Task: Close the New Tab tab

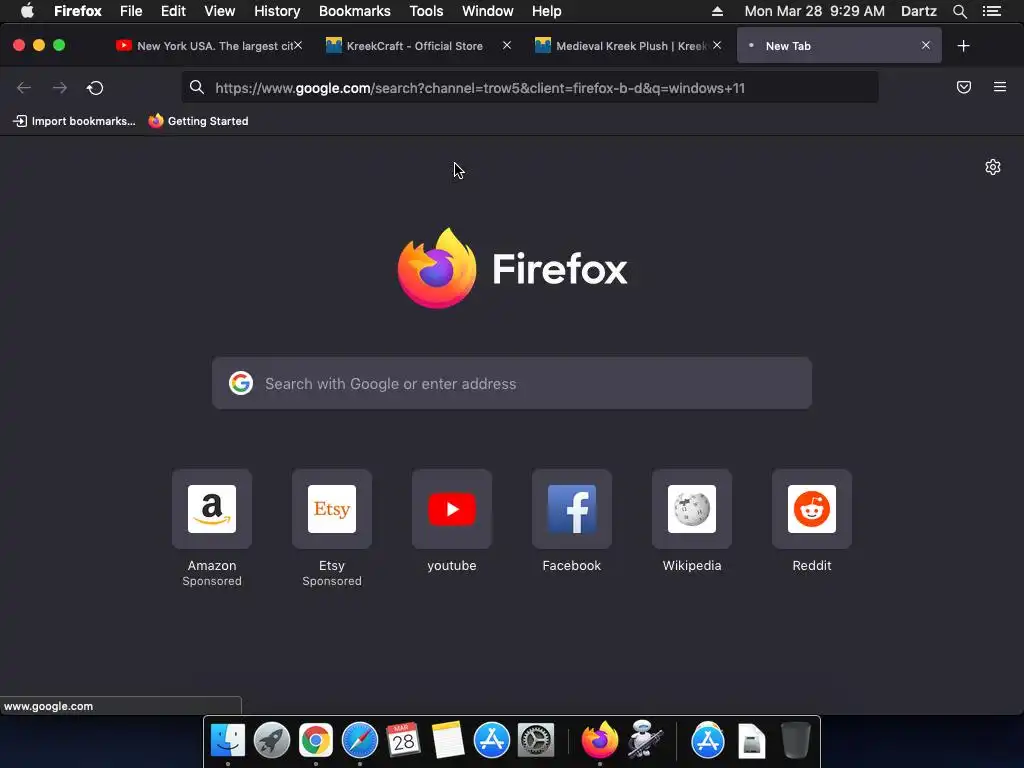Action: click(925, 45)
